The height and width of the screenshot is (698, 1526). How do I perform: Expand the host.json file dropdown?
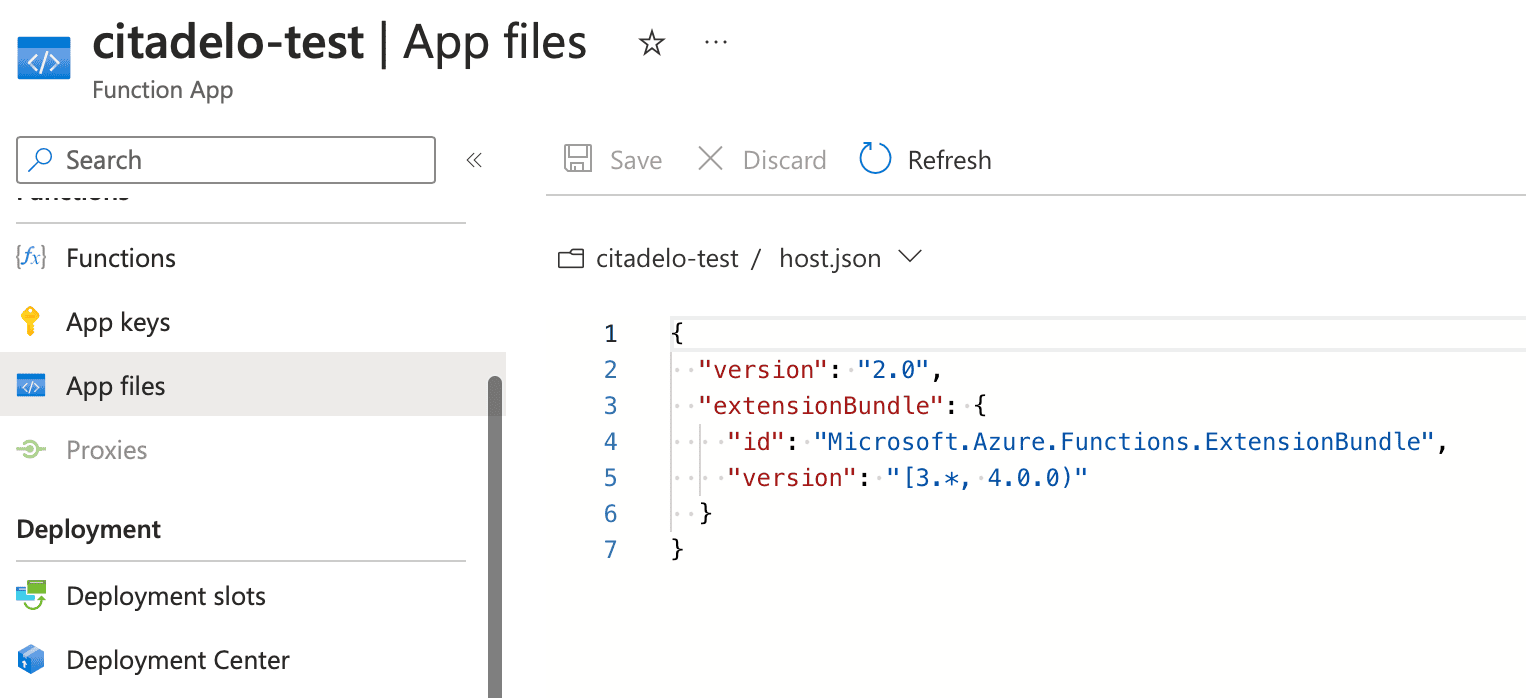pyautogui.click(x=909, y=257)
